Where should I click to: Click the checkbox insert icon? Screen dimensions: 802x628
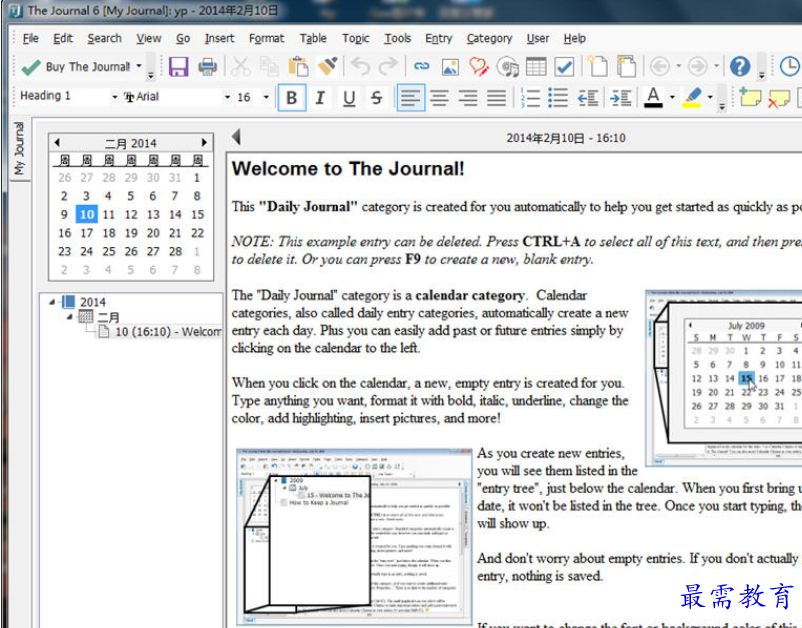[564, 66]
